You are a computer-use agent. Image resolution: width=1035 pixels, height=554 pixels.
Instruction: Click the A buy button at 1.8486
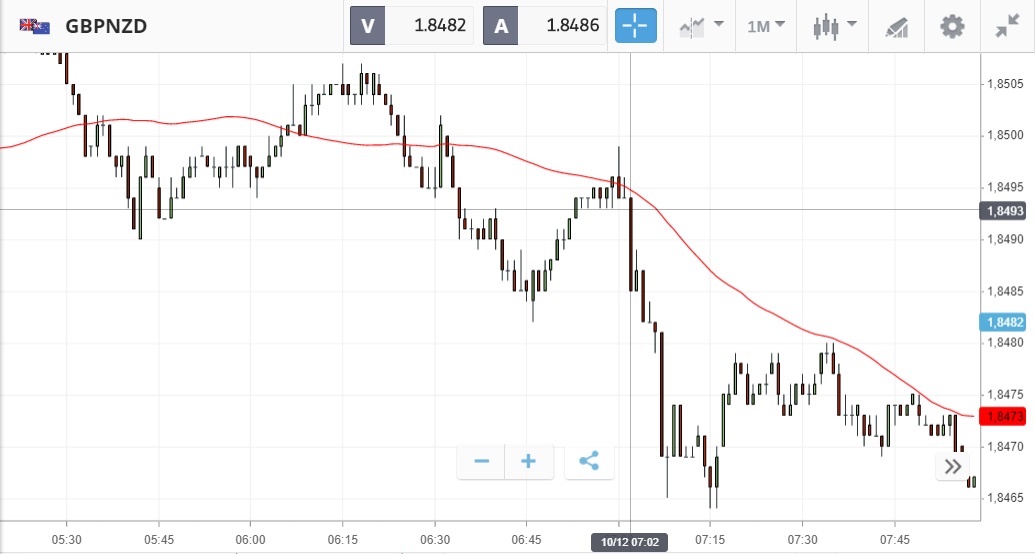(545, 26)
